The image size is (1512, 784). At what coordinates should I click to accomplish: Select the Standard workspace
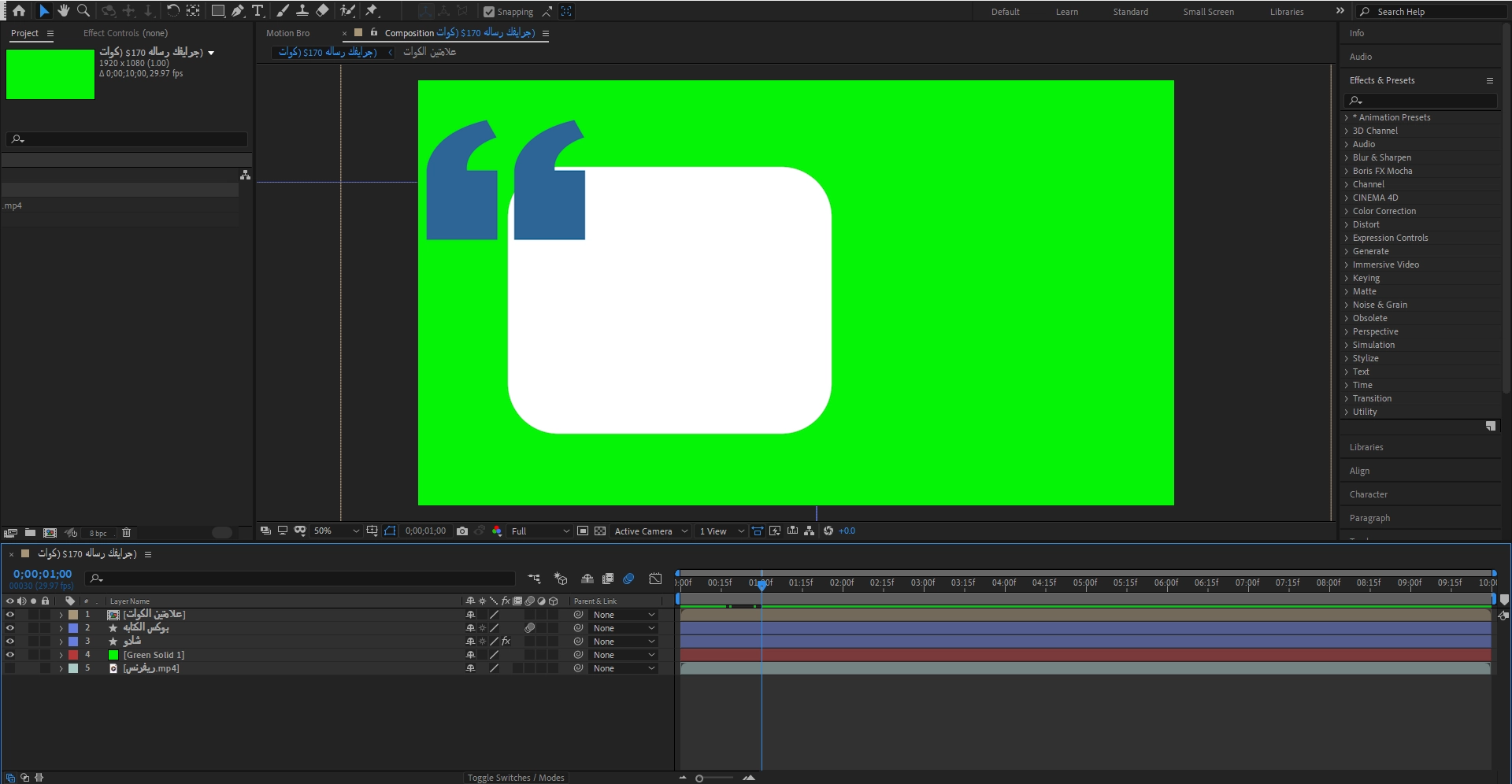point(1130,12)
